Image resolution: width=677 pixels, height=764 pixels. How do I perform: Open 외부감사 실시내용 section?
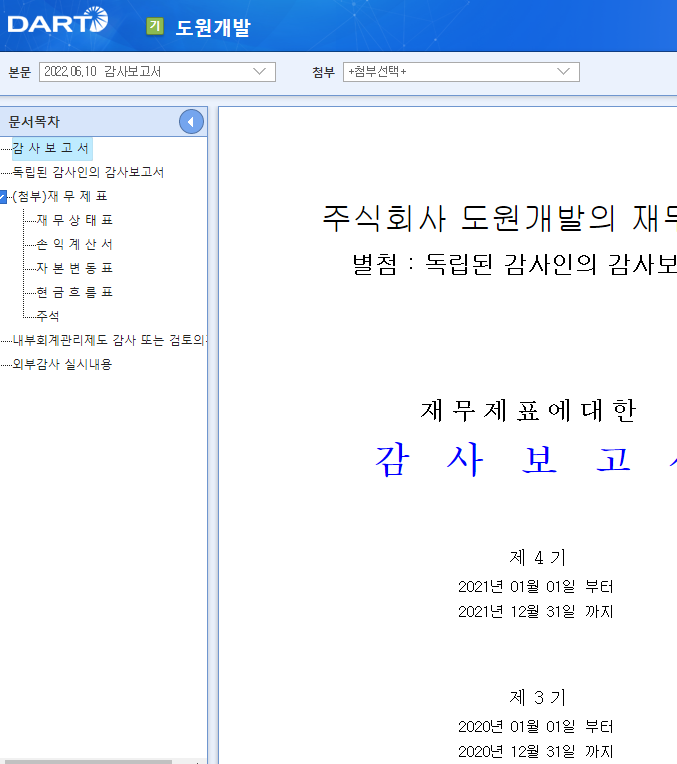62,364
